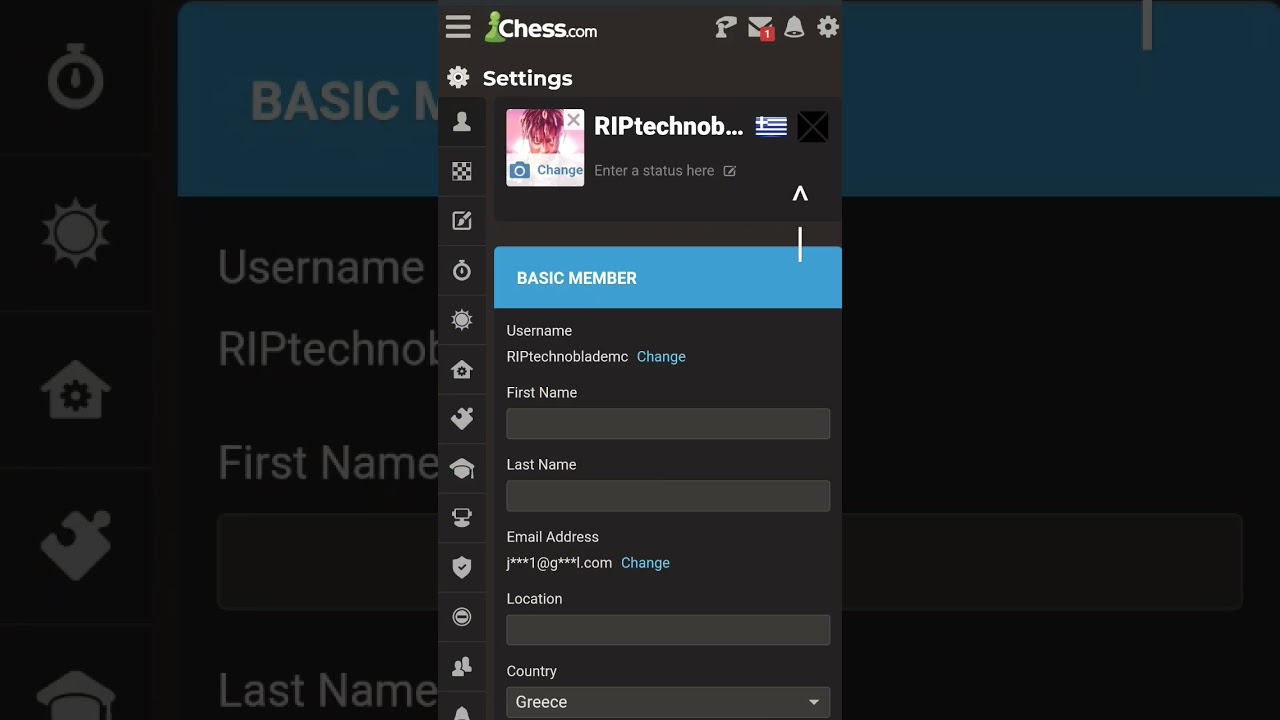Open the friends handshake icon in header

(x=726, y=28)
